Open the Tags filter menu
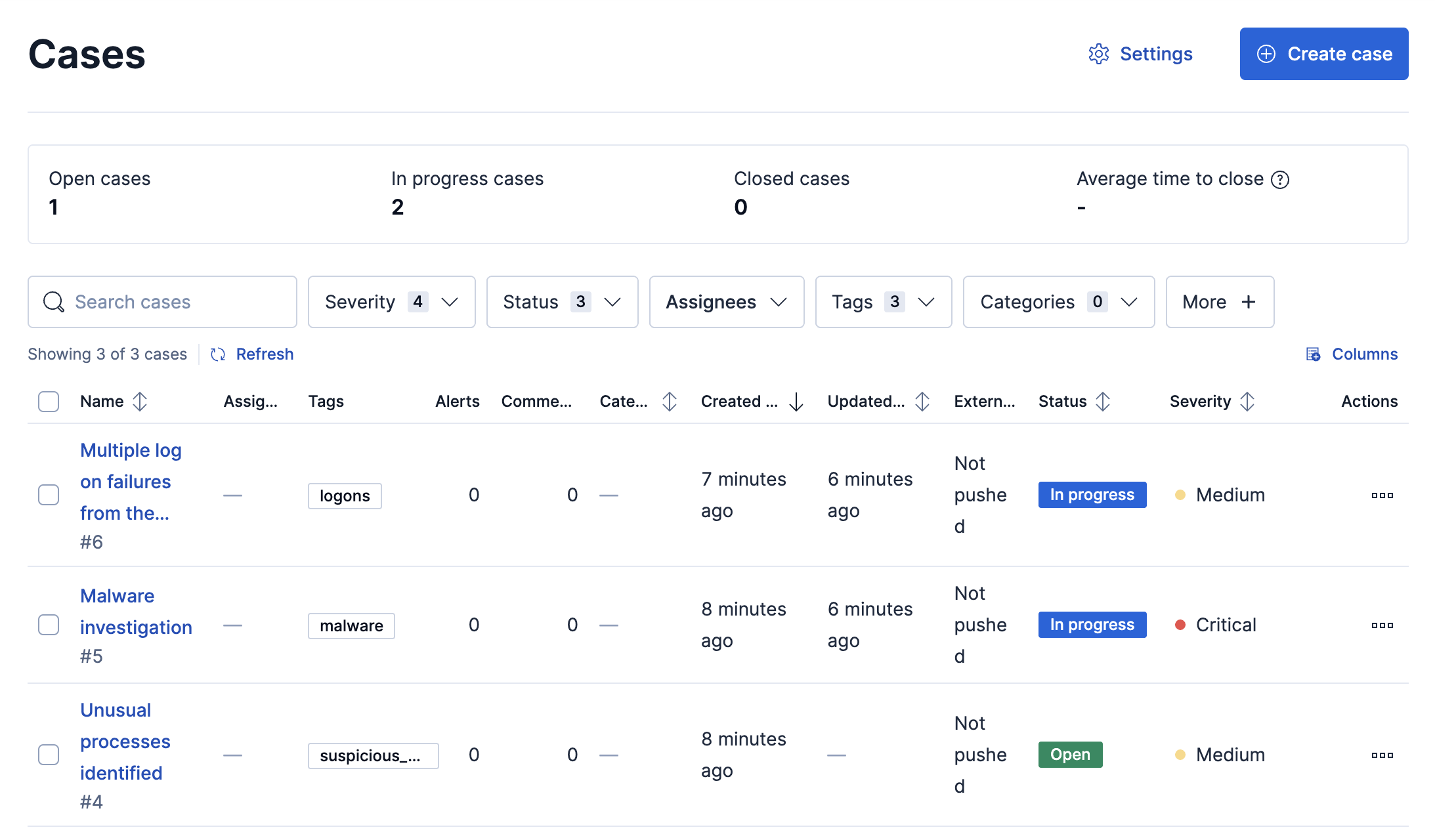 tap(883, 302)
